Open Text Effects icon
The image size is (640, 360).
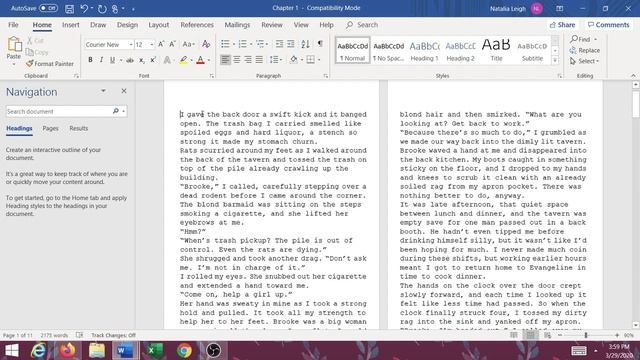[x=167, y=60]
